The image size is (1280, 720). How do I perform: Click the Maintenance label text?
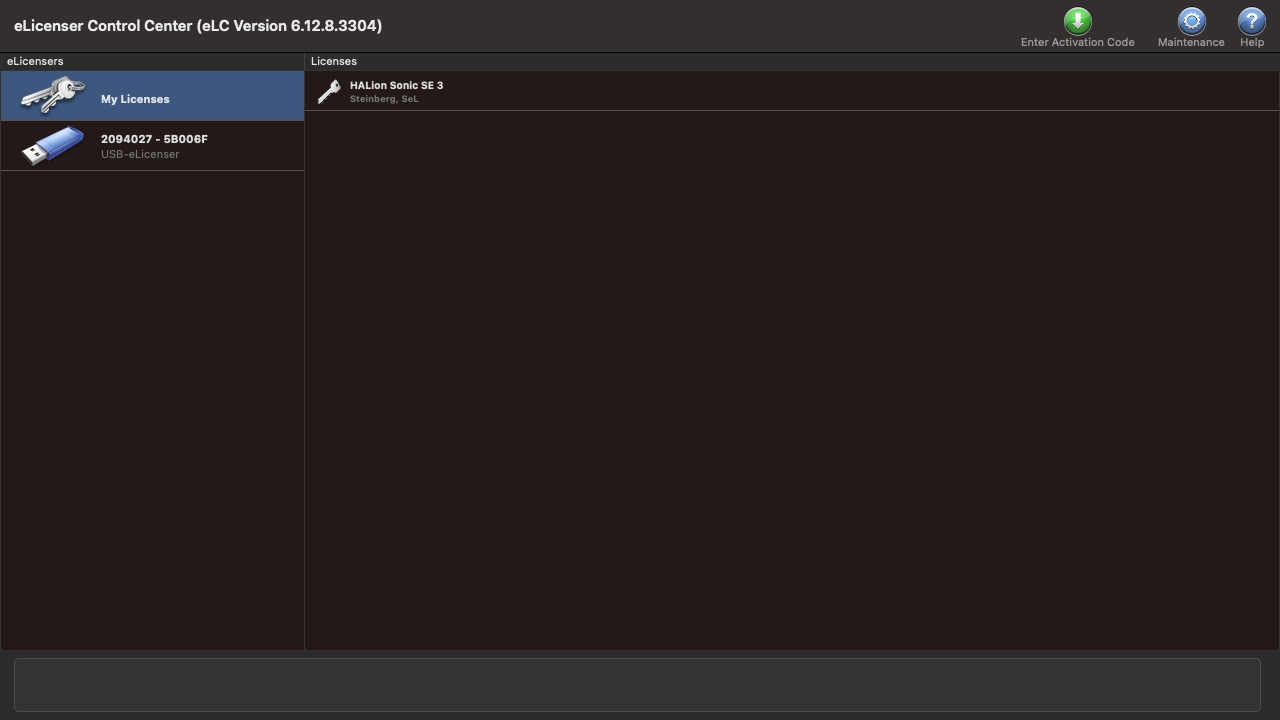1191,42
